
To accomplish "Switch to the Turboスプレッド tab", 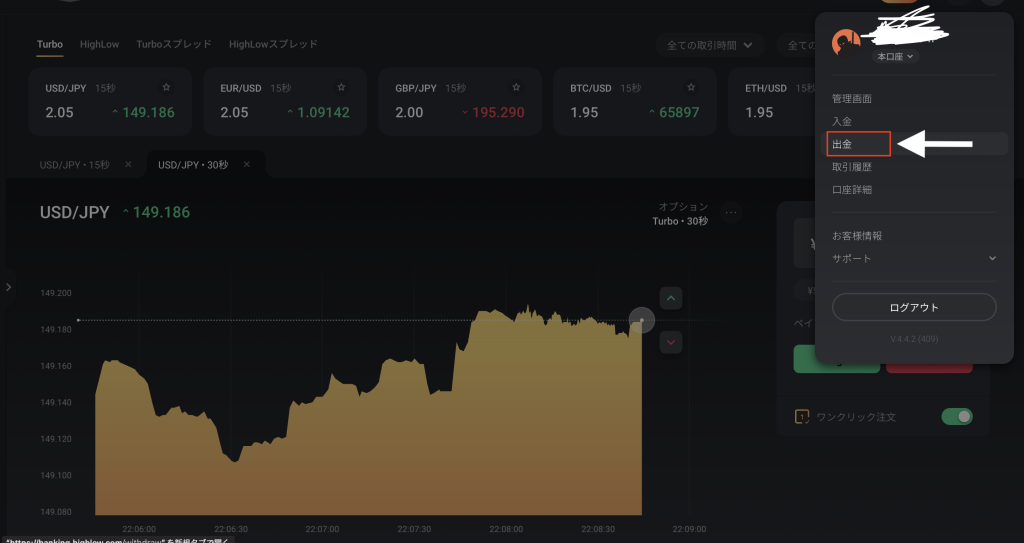I will coord(174,44).
